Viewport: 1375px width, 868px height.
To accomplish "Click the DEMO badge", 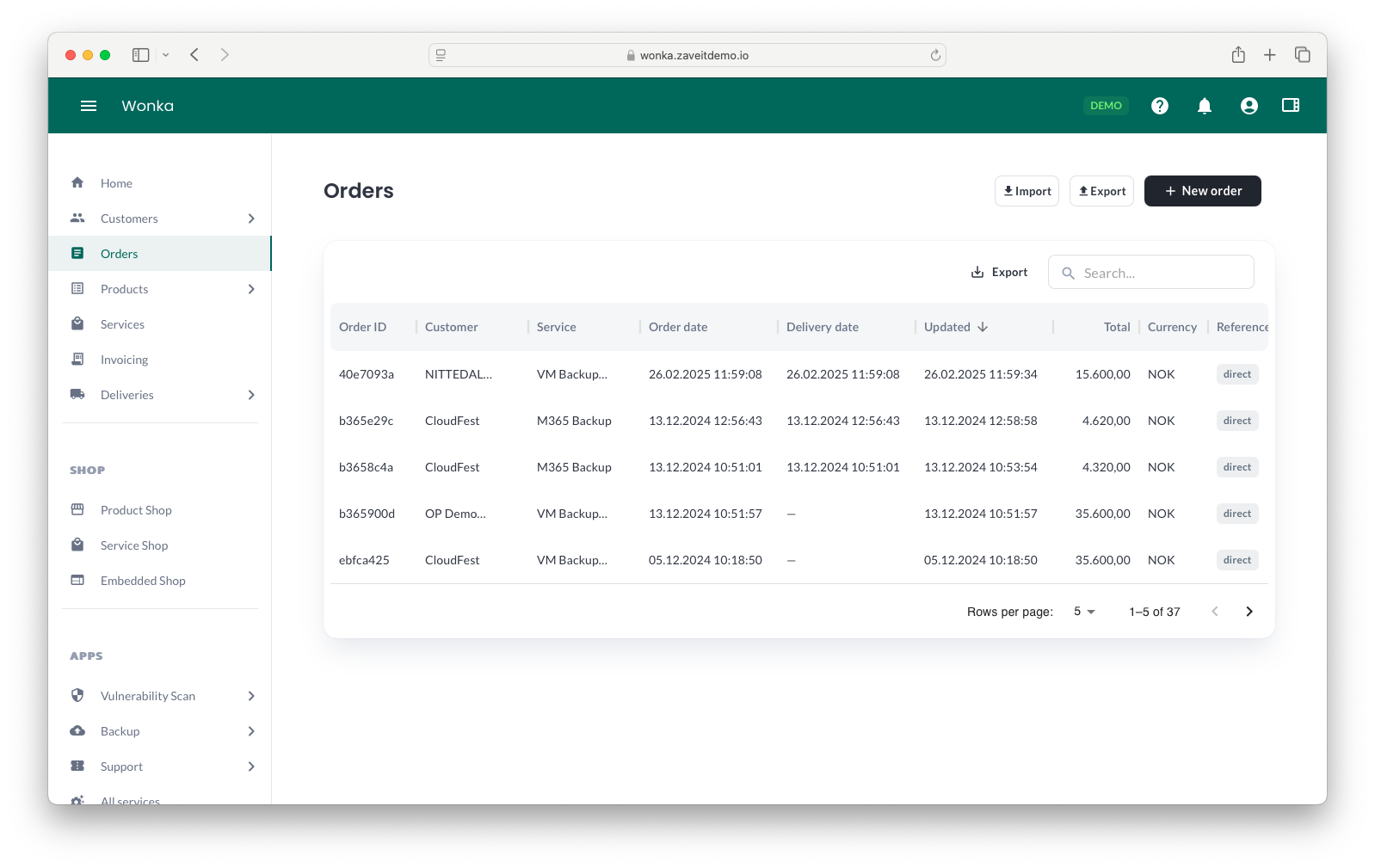I will point(1106,106).
